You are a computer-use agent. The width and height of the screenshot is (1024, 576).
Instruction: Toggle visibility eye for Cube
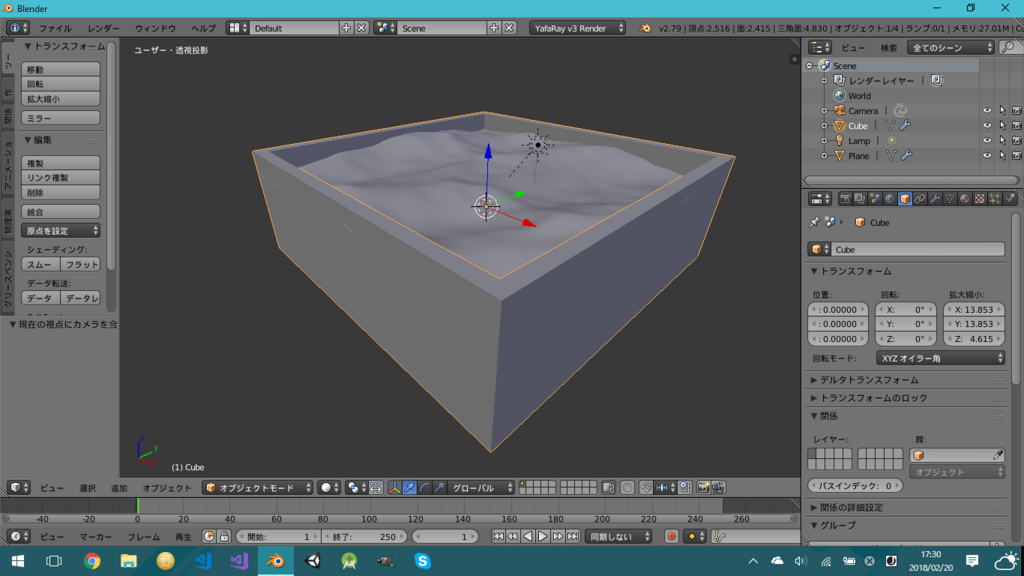[x=987, y=125]
